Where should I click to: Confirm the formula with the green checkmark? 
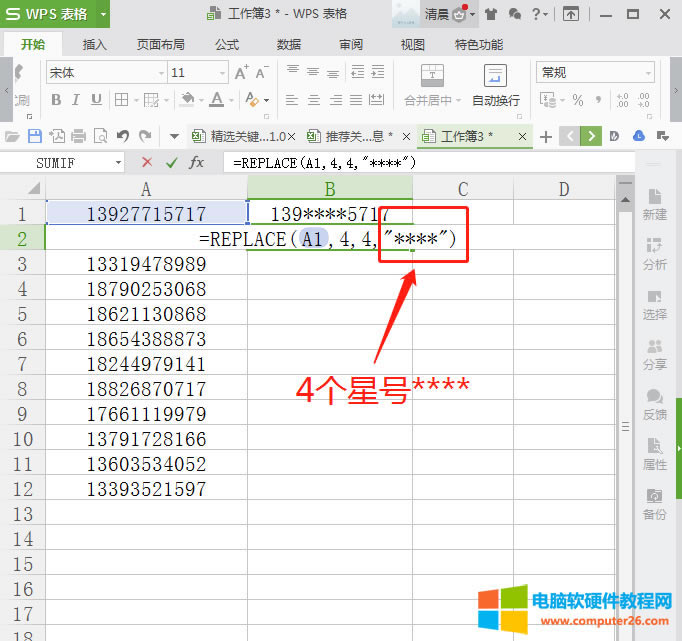pos(171,162)
